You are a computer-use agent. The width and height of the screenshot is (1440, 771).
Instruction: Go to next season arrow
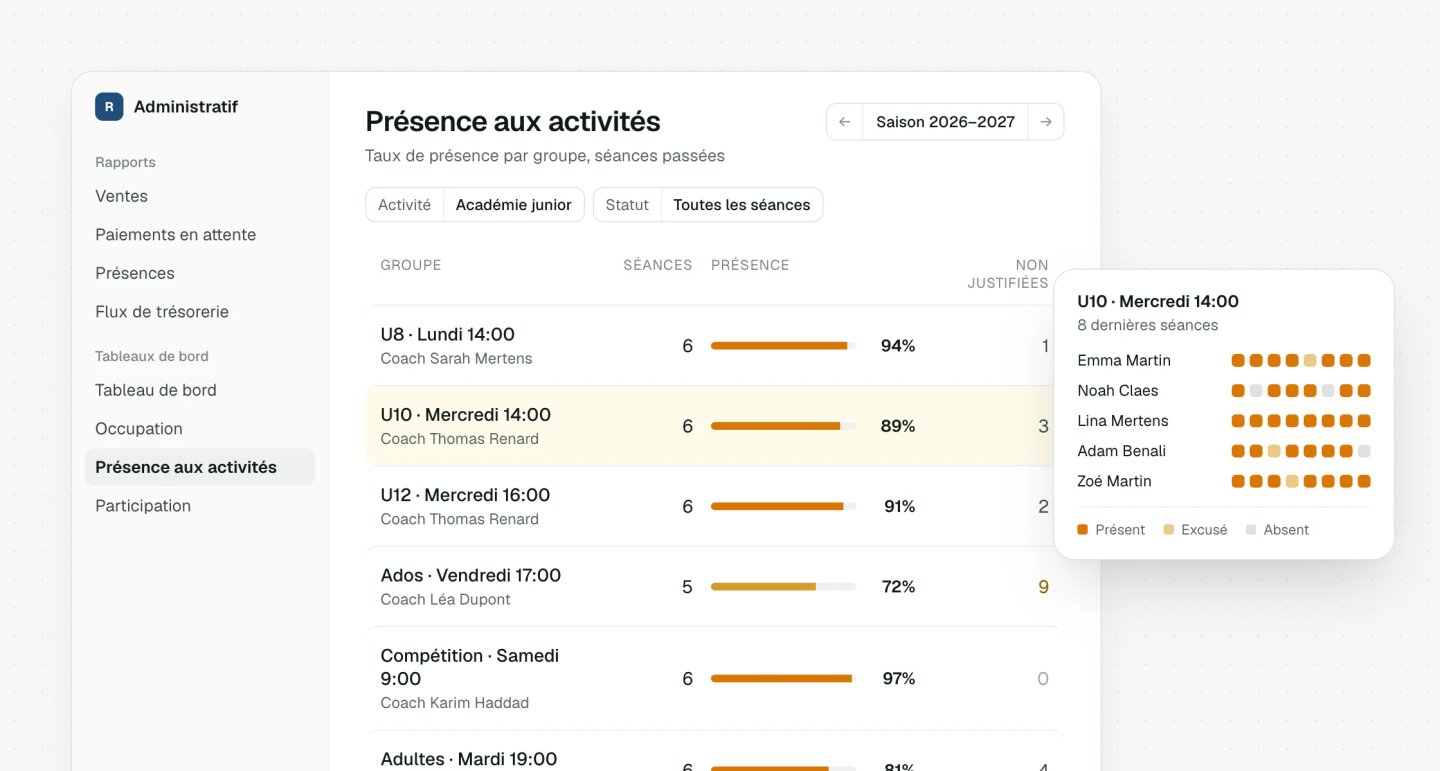pyautogui.click(x=1046, y=122)
